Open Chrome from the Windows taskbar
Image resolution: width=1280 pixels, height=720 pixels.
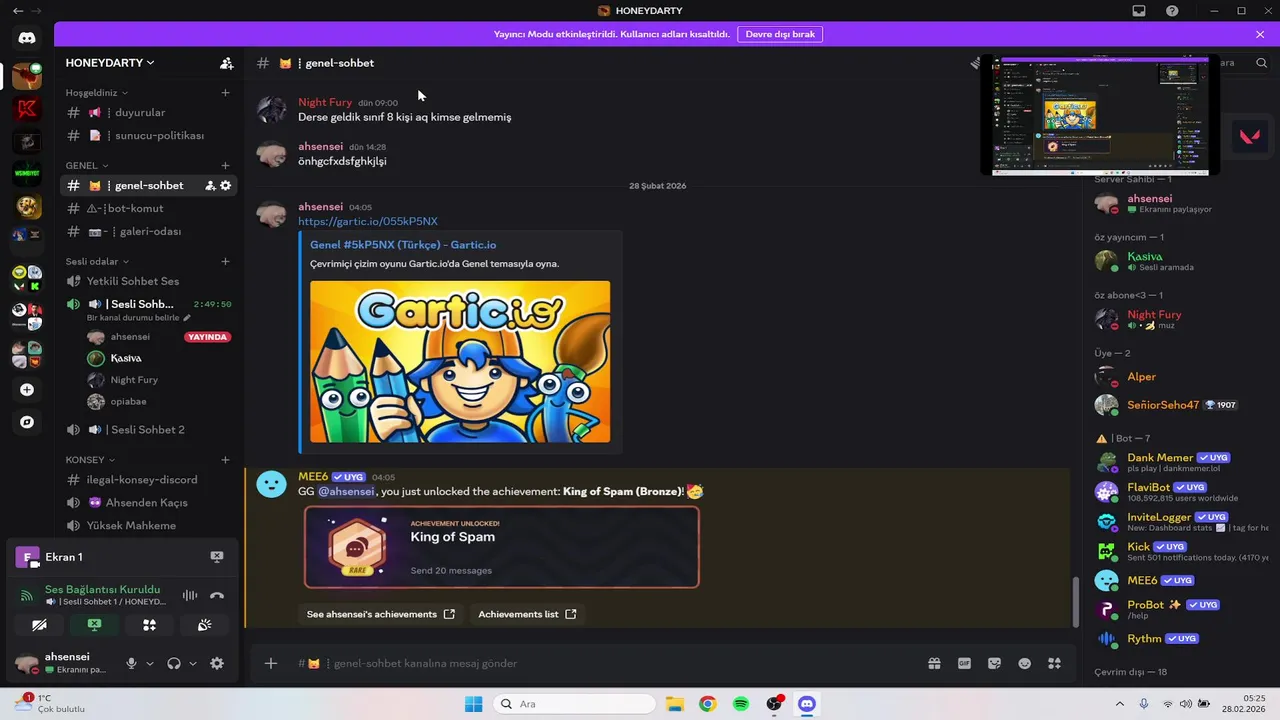707,704
